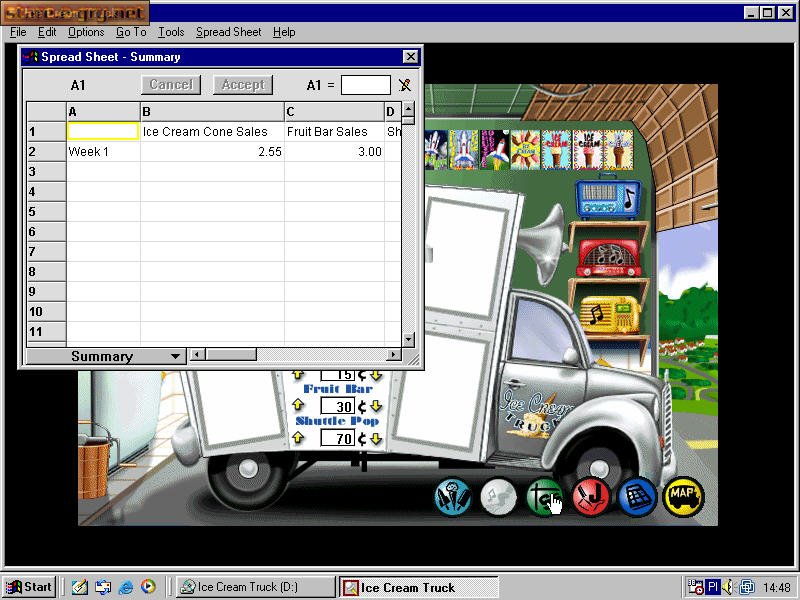This screenshot has width=800, height=600.
Task: Open the Go To menu
Action: [x=130, y=32]
